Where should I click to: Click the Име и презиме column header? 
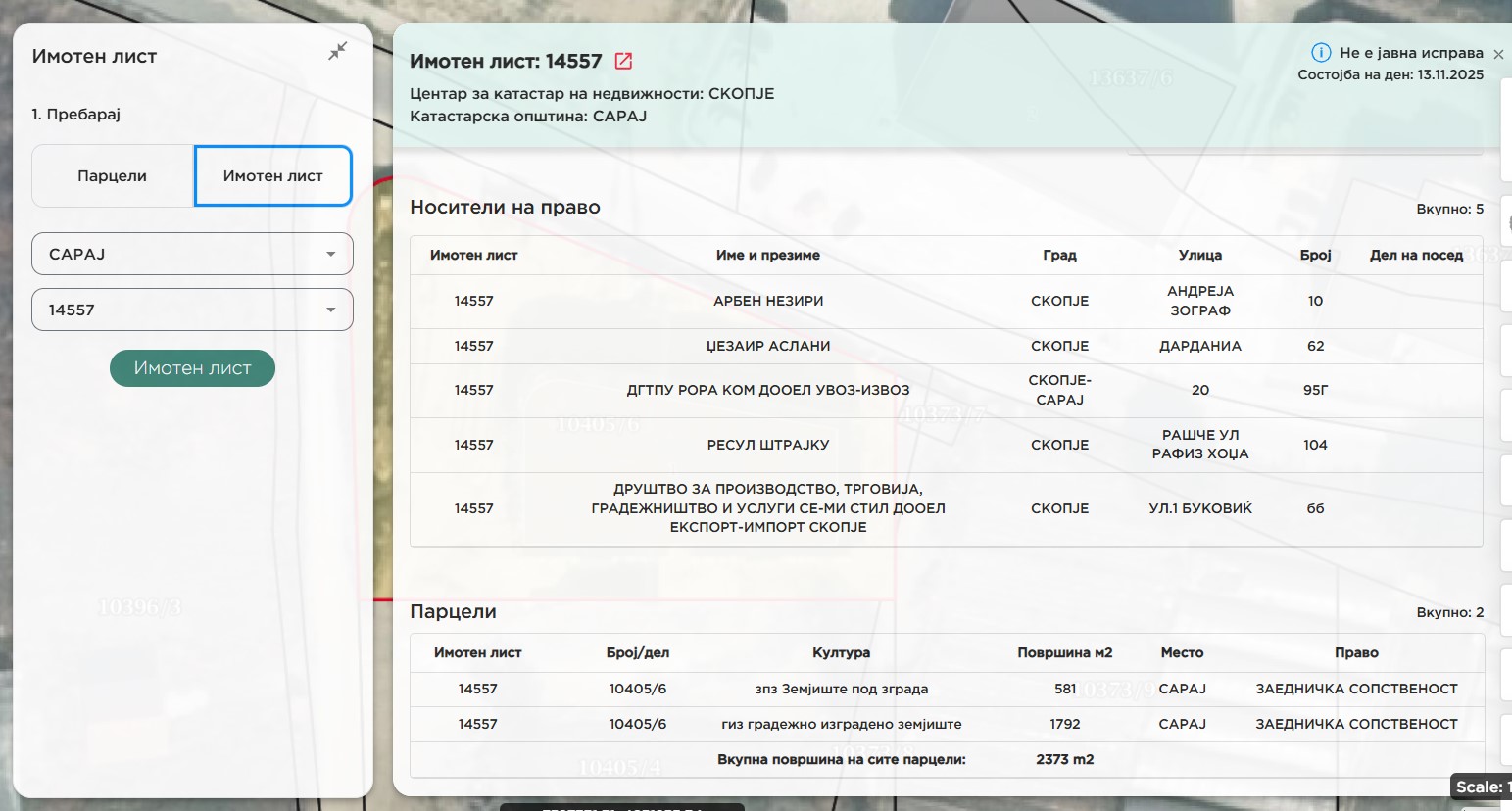pos(767,255)
